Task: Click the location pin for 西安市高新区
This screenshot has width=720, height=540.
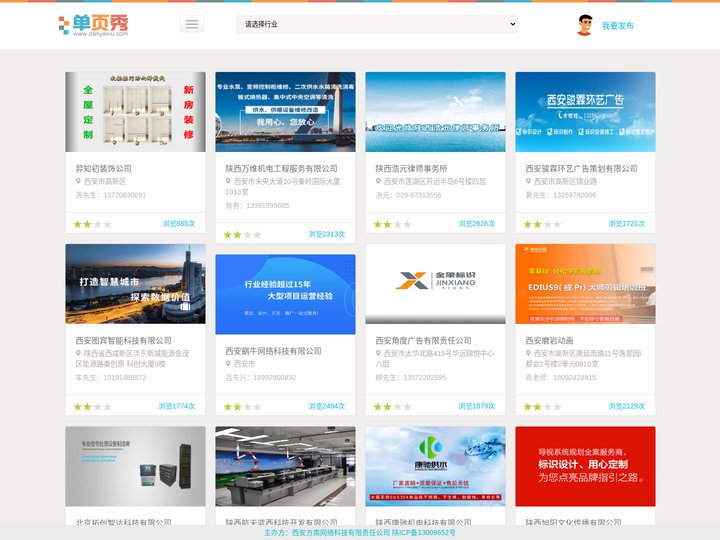Action: point(78,181)
